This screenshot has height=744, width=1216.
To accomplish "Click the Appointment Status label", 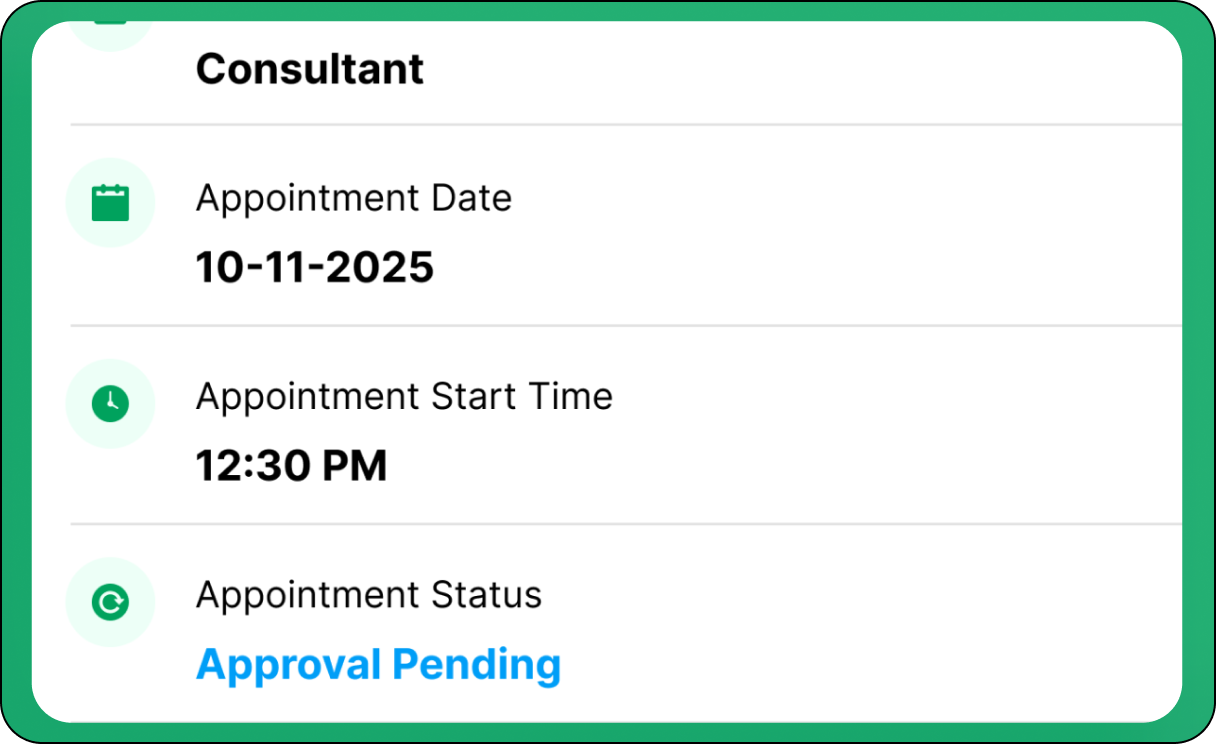I will 368,595.
